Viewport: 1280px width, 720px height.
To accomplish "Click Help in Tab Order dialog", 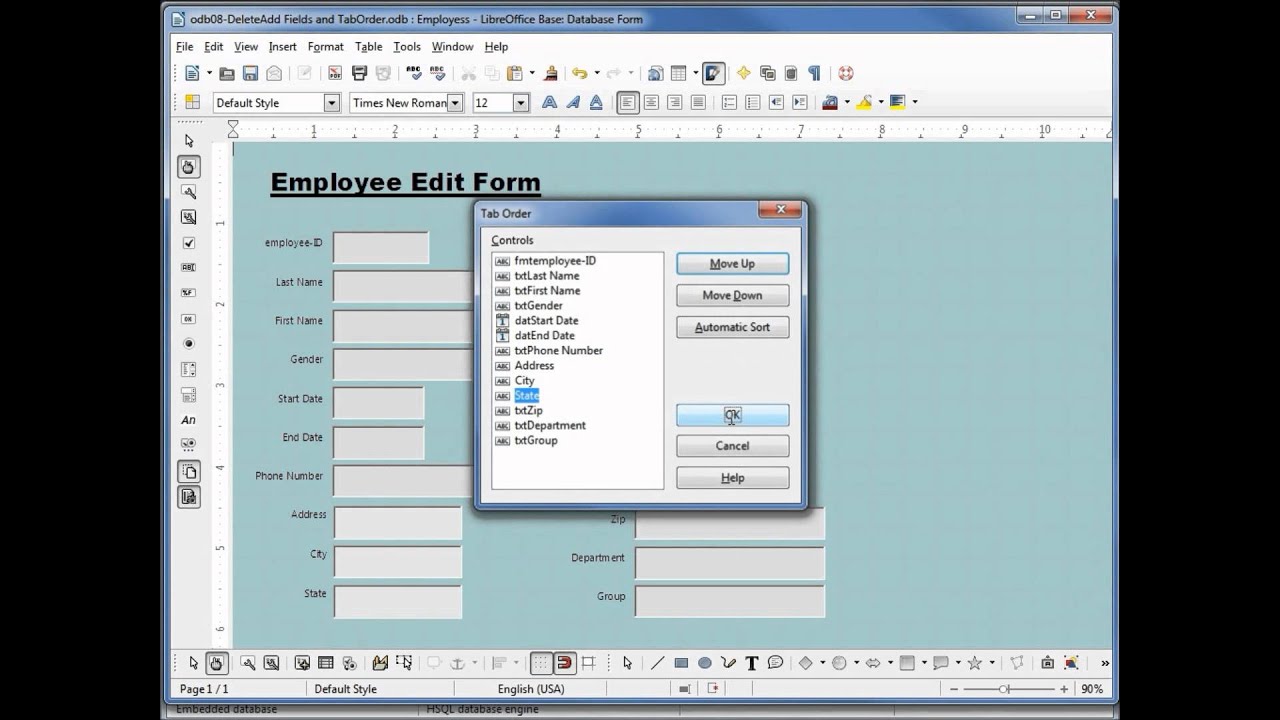I will [732, 478].
